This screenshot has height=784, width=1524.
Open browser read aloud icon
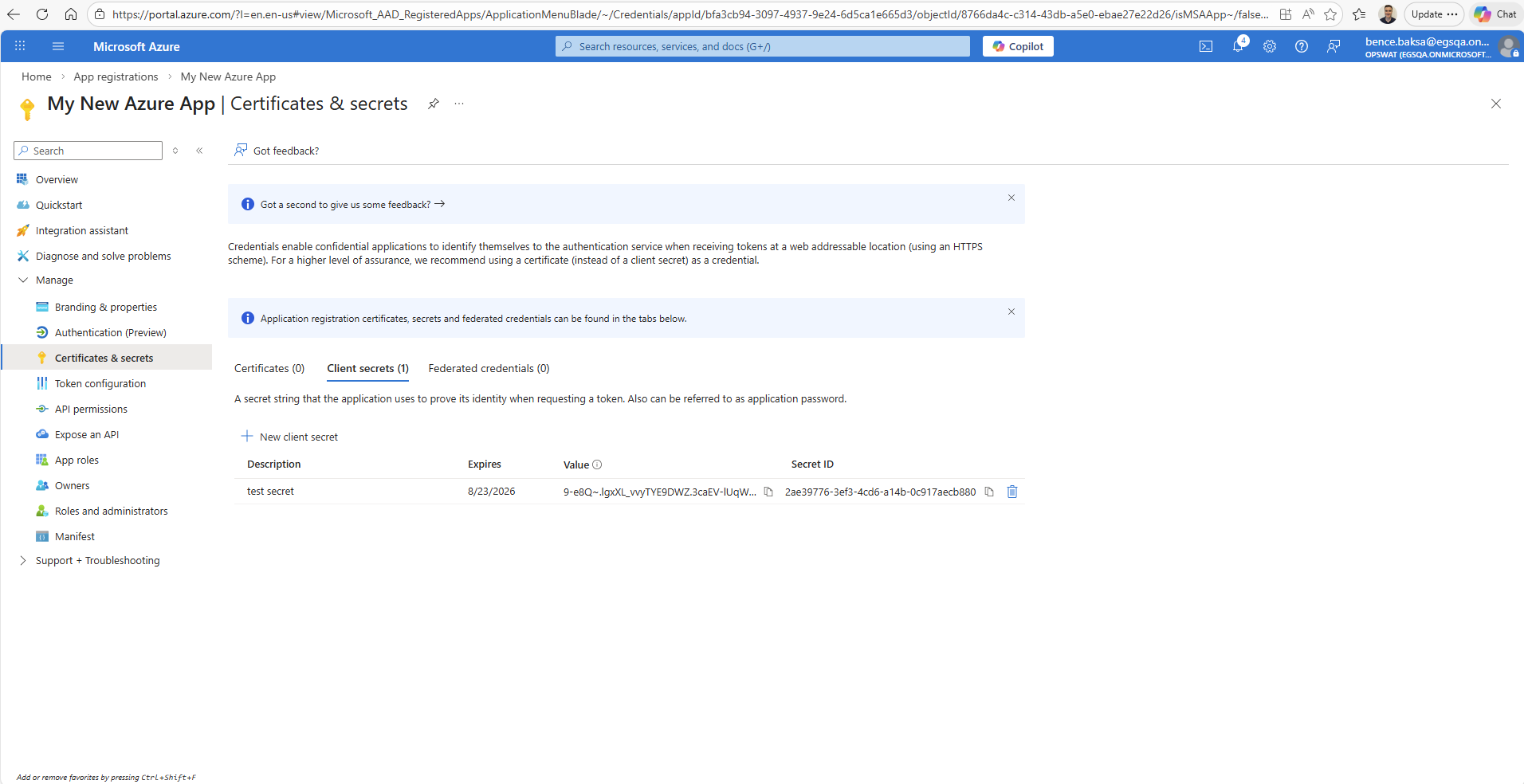point(1308,14)
